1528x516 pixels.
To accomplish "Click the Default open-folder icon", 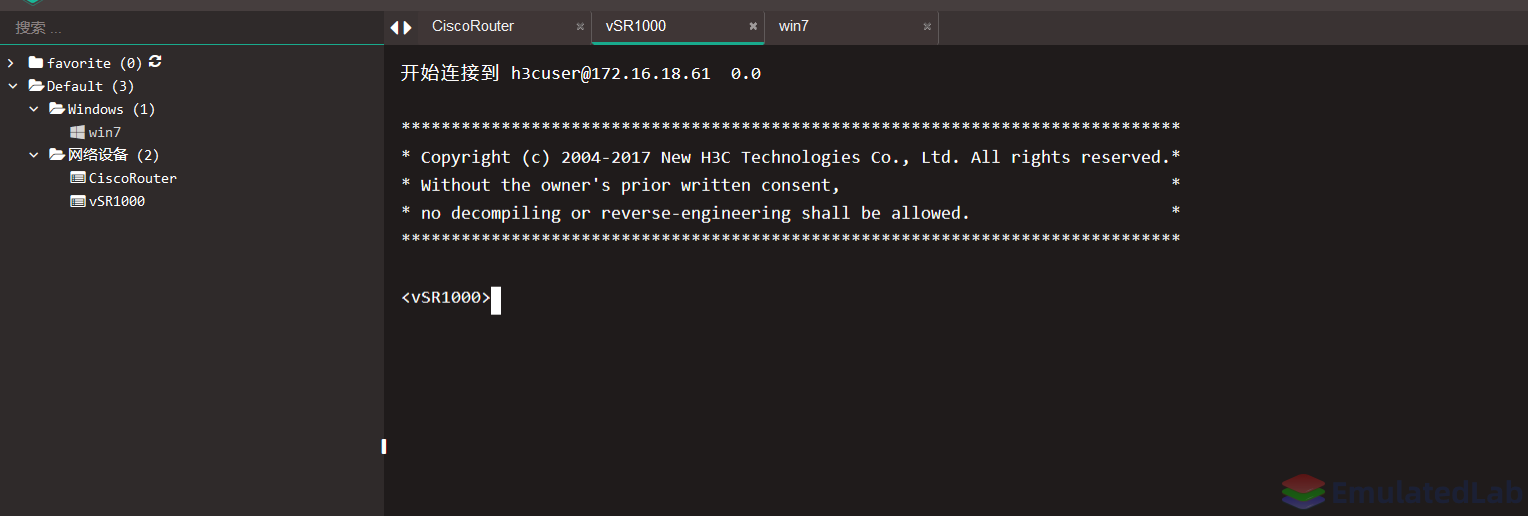I will coord(37,86).
